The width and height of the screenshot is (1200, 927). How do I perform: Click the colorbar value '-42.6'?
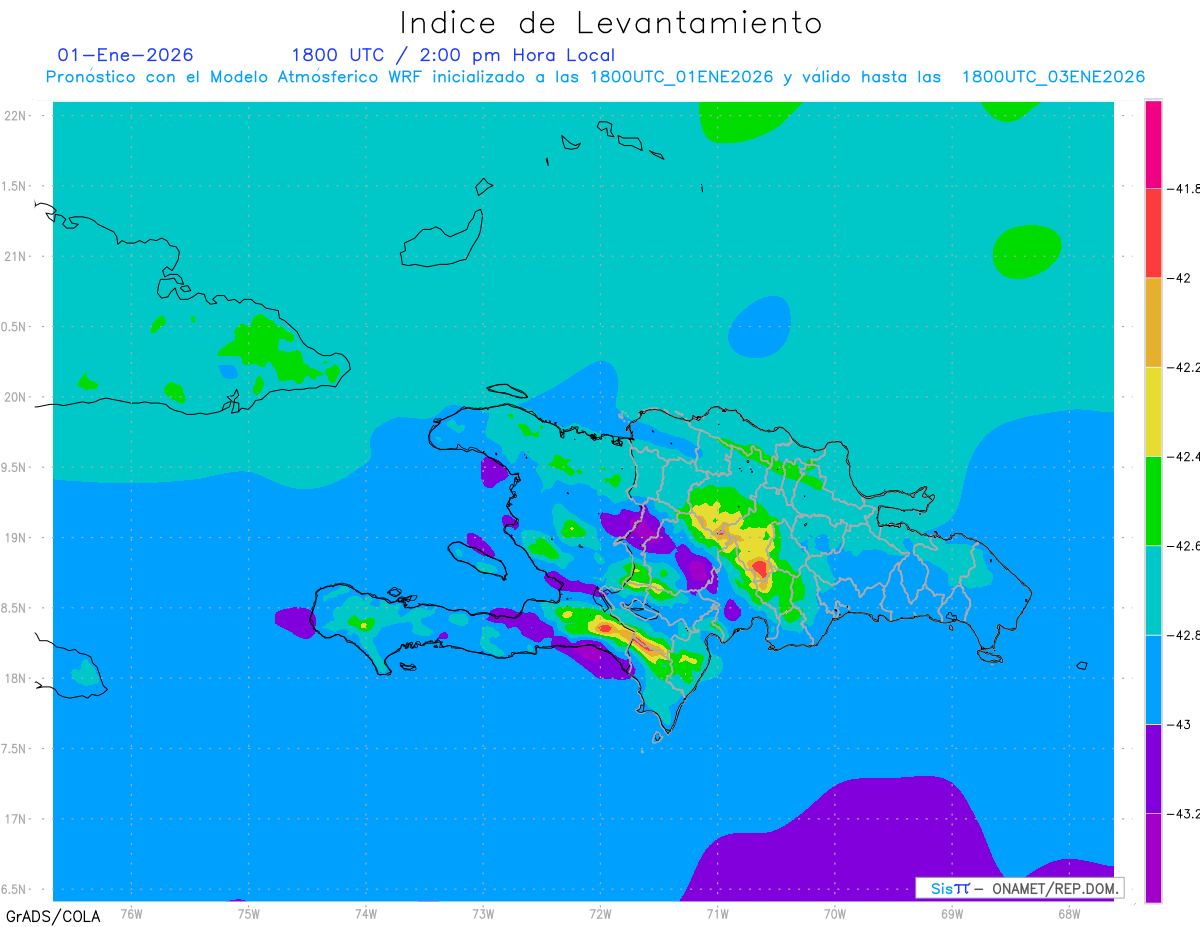tap(1184, 546)
